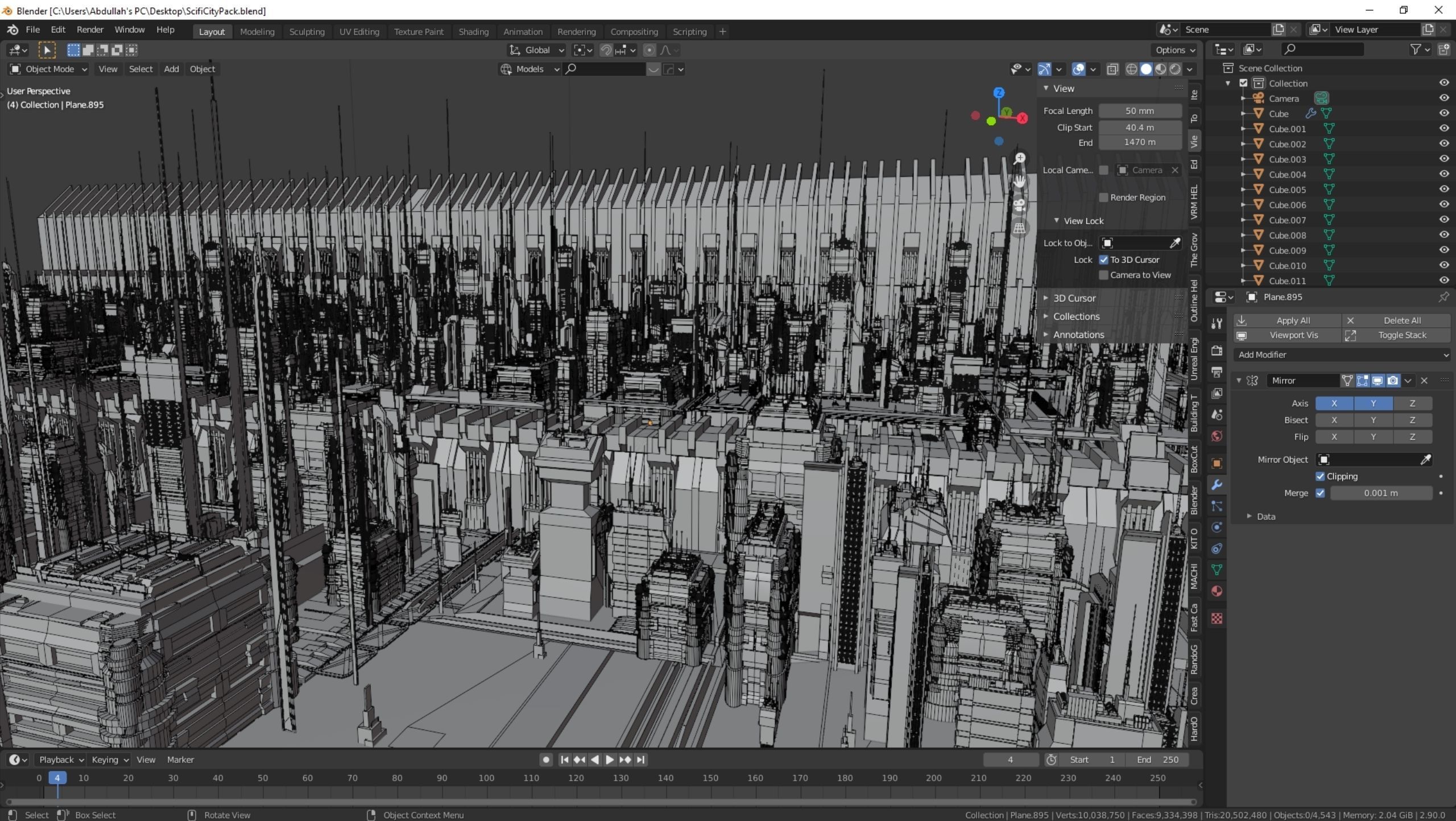Screen dimensions: 1456x821
Task: Select wireframe viewport shading
Action: [1132, 69]
